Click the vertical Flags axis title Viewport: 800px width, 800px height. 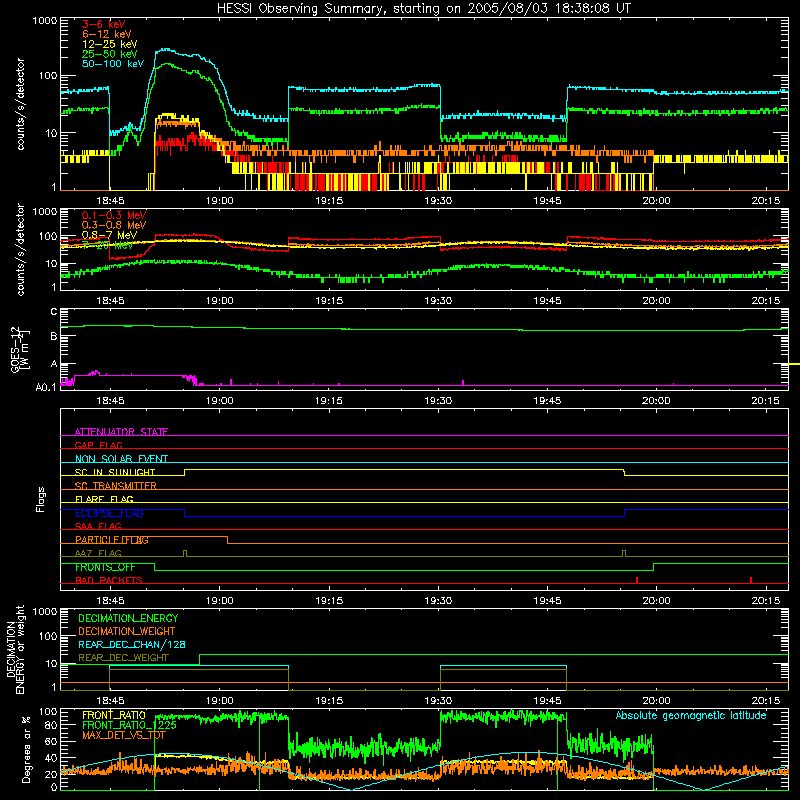click(41, 499)
